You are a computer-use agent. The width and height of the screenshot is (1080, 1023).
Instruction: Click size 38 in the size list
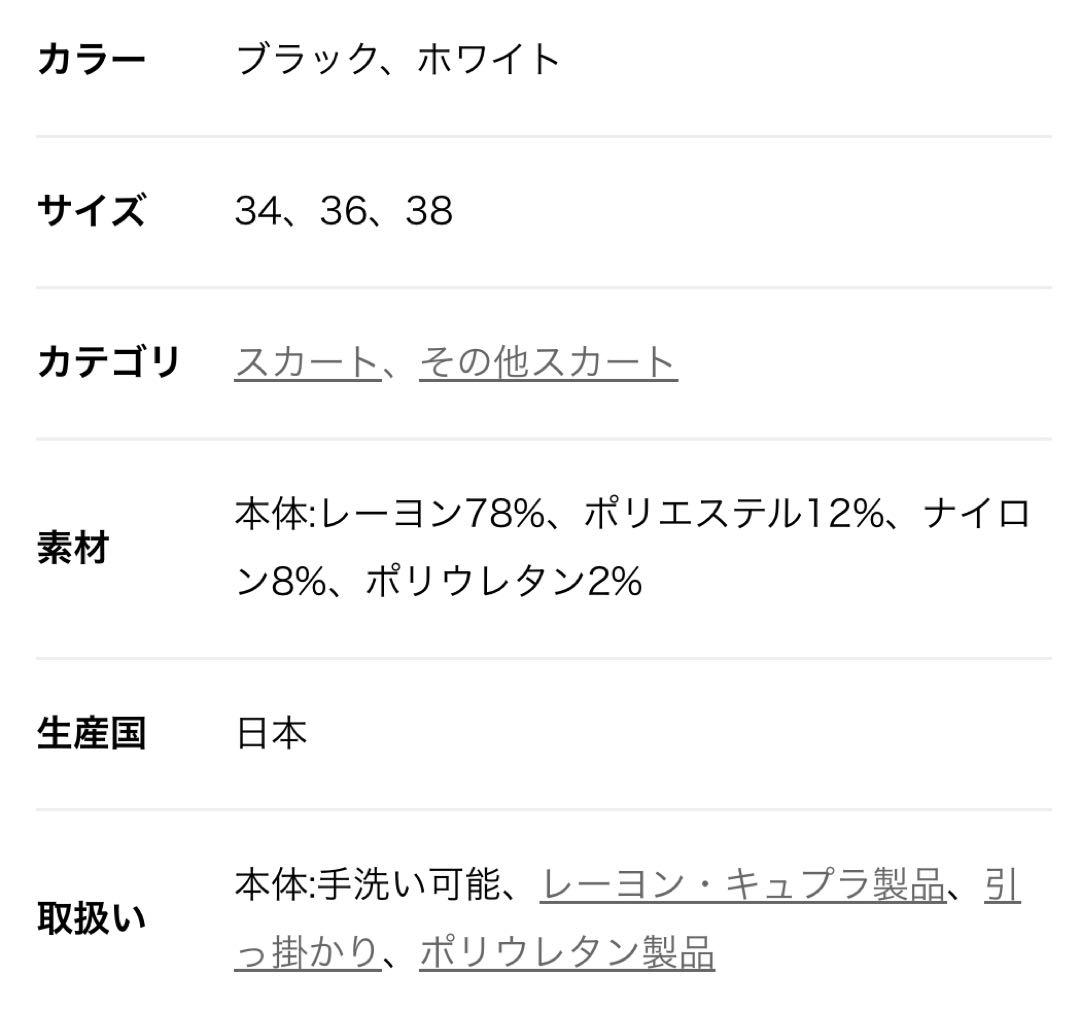[429, 211]
